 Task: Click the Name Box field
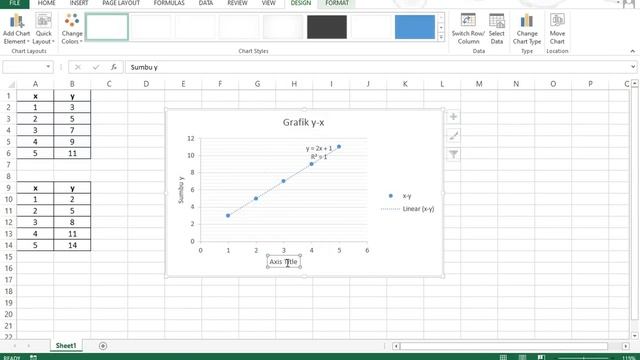pyautogui.click(x=24, y=67)
